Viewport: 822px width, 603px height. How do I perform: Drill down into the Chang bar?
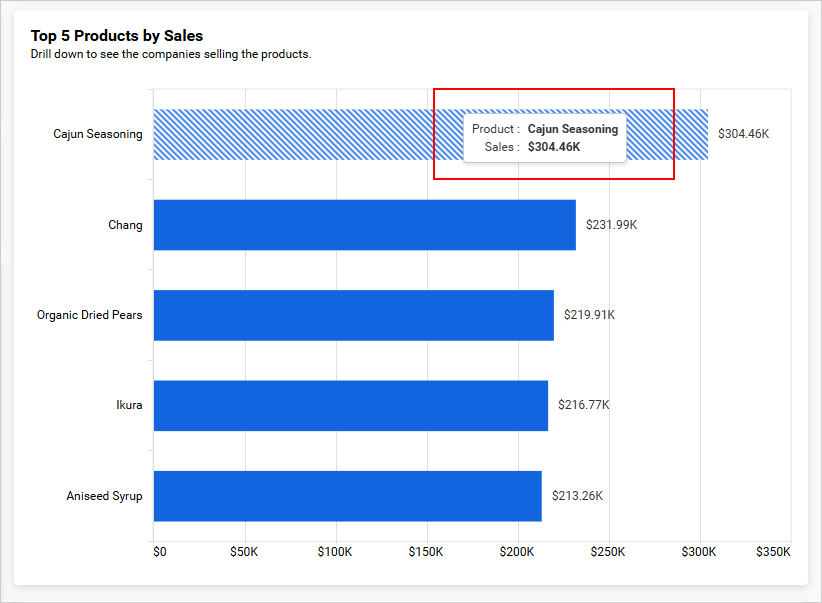click(x=364, y=225)
